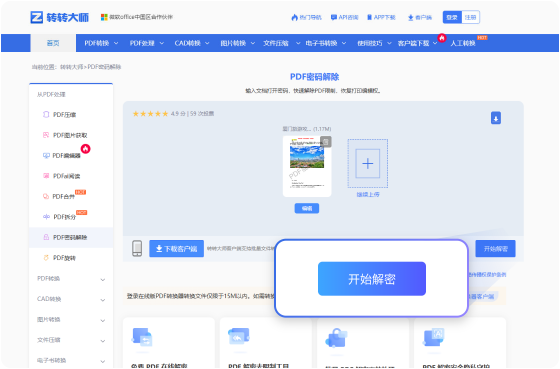Go to the 首页 tab
The width and height of the screenshot is (560, 369).
click(x=53, y=43)
